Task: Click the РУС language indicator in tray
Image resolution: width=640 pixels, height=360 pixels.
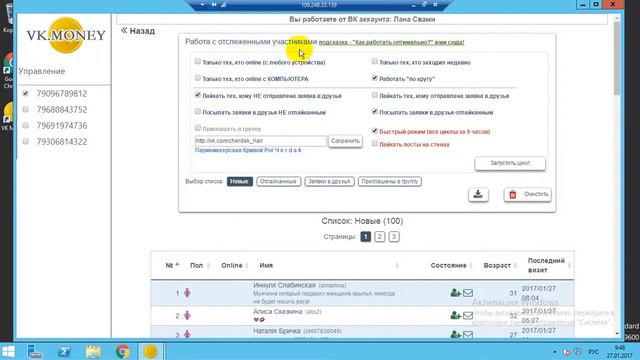Action: 593,352
